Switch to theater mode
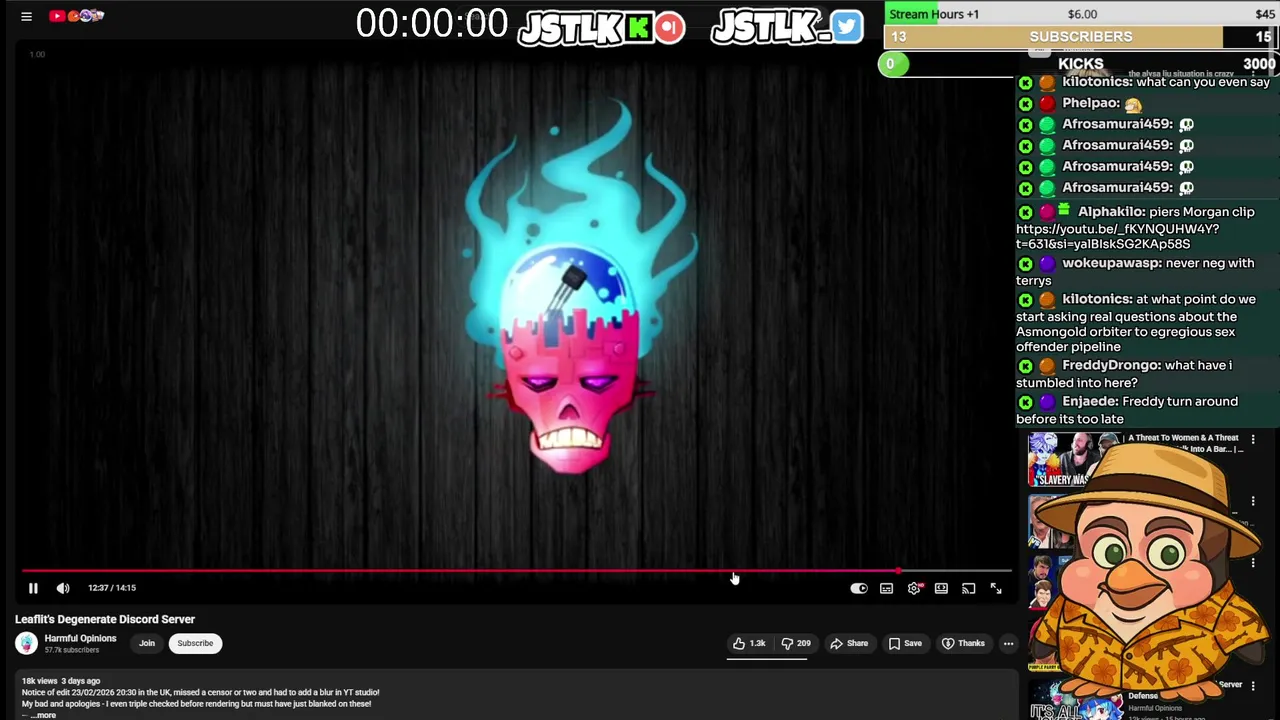This screenshot has height=720, width=1280. point(941,588)
